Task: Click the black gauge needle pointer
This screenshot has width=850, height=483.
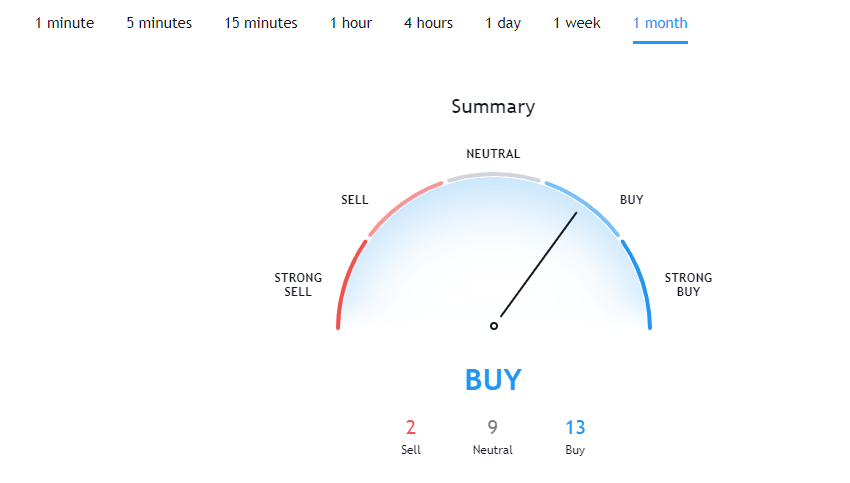Action: pos(538,265)
